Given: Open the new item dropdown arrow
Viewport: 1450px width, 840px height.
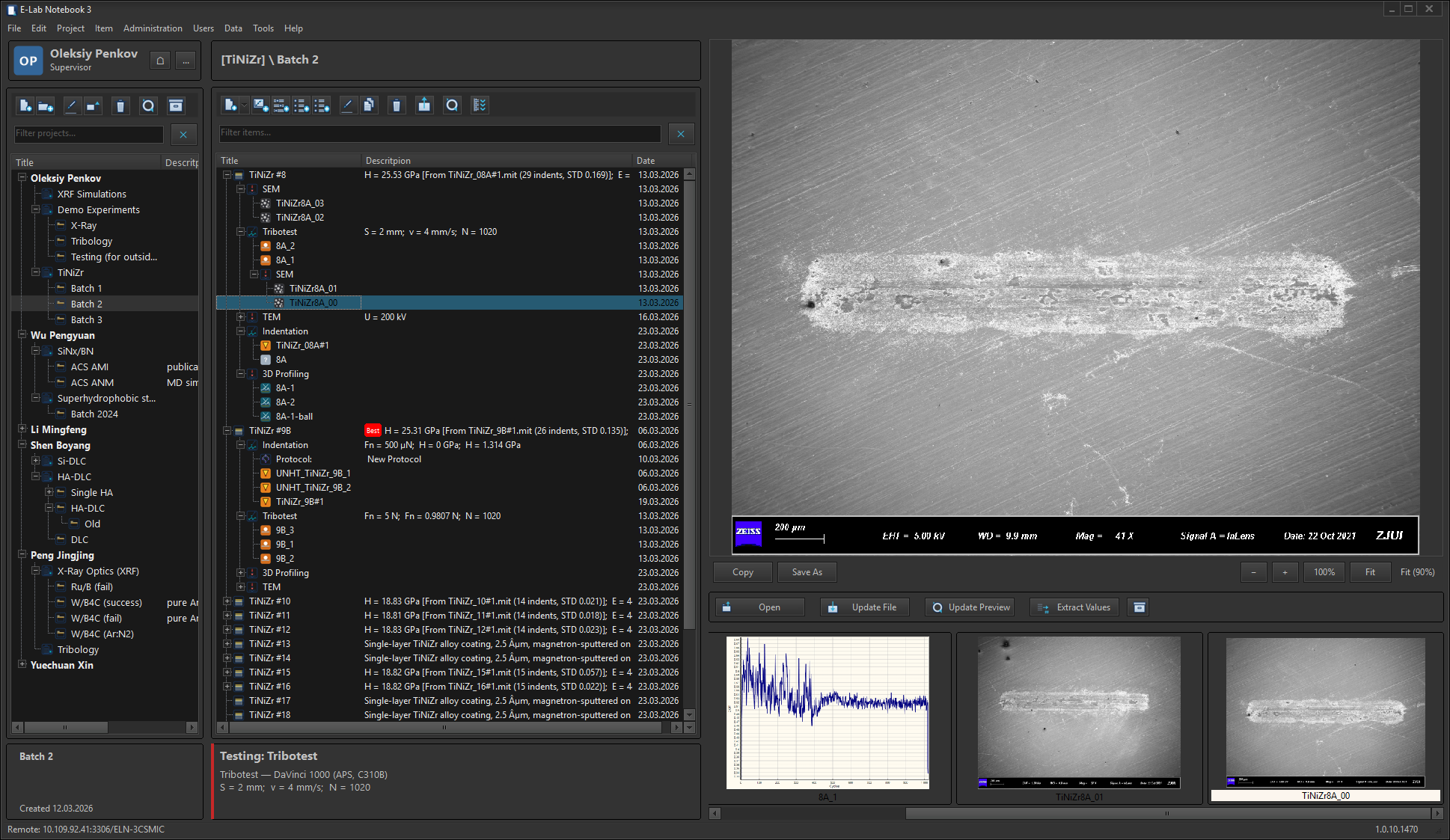Looking at the screenshot, I should pos(244,105).
